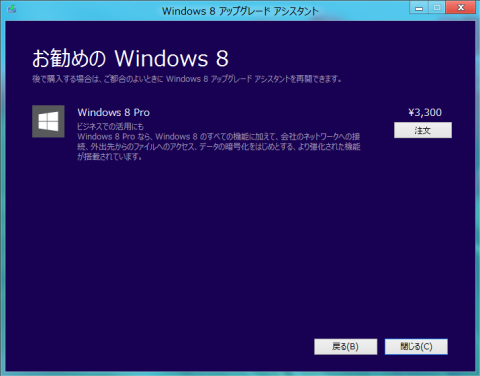Image resolution: width=480 pixels, height=376 pixels.
Task: Click the ¥3,300 price text
Action: click(x=425, y=112)
